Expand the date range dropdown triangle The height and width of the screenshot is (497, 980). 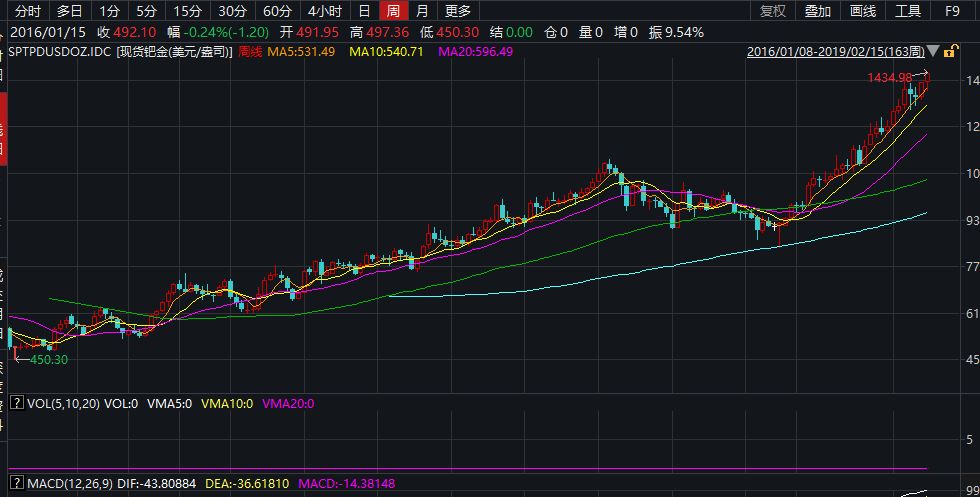click(x=933, y=51)
